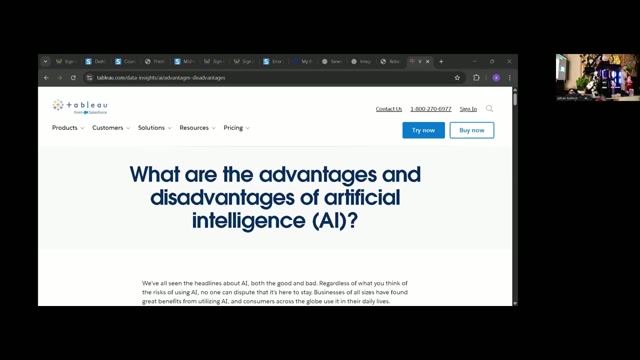Viewport: 640px width, 360px height.
Task: Switch to the Dash browser tab
Action: click(x=96, y=62)
